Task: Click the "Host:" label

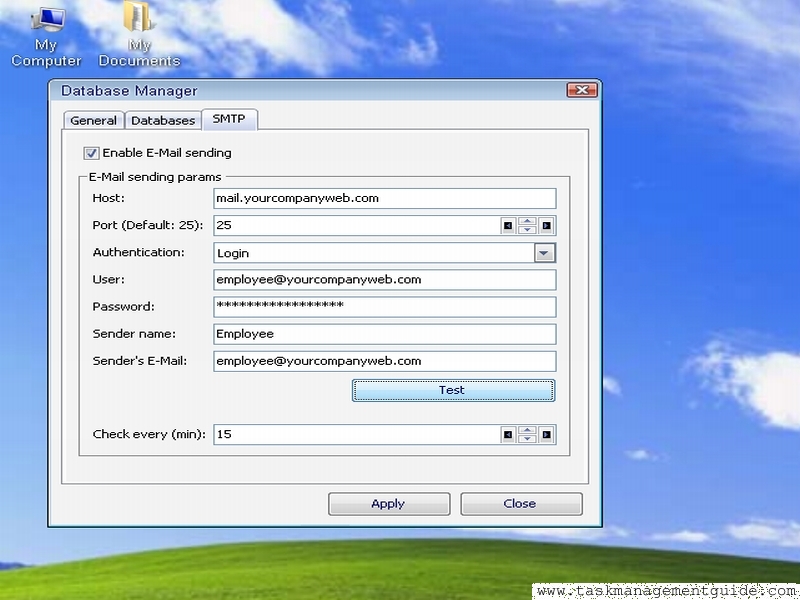Action: tap(109, 198)
